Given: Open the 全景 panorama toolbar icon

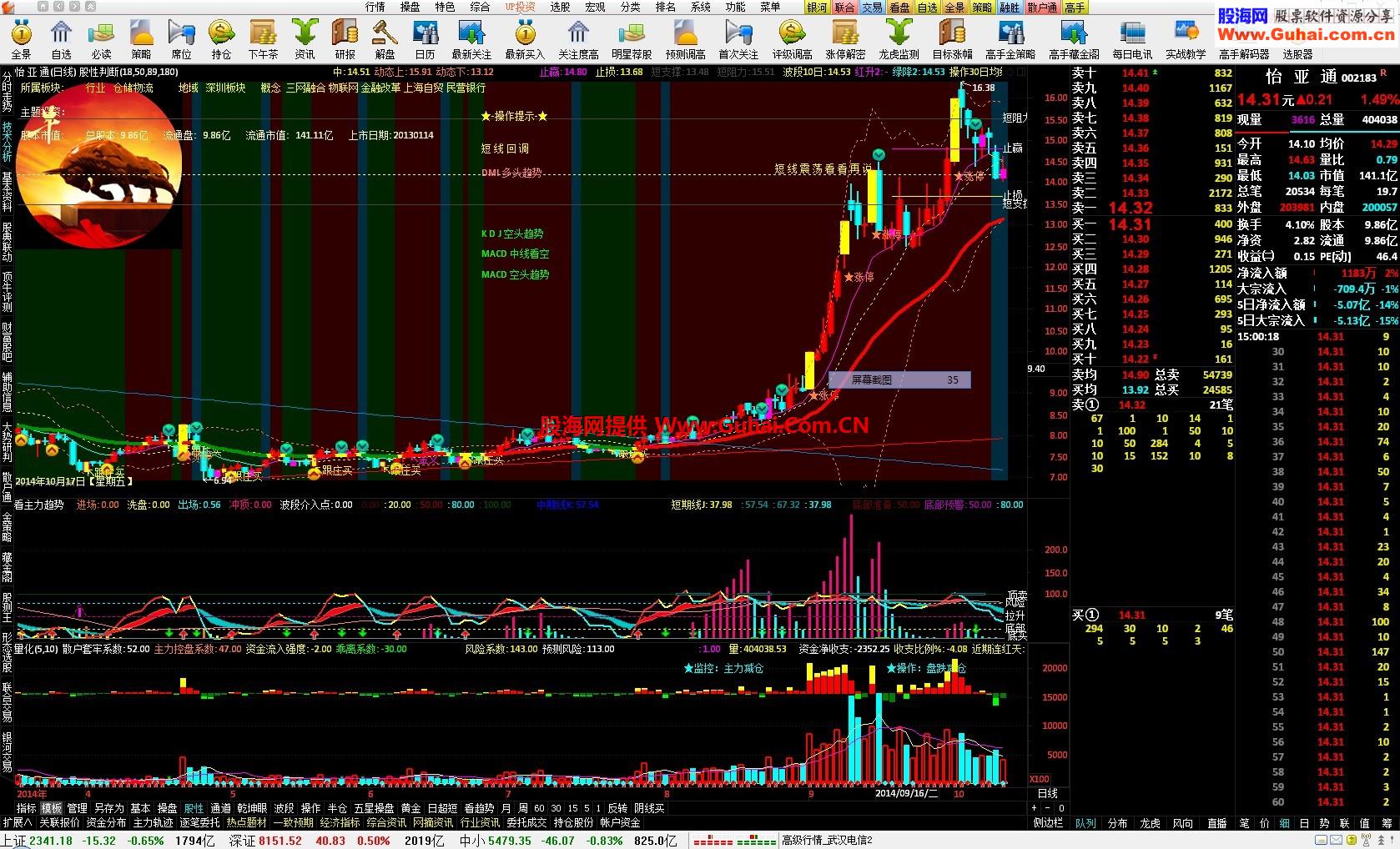Looking at the screenshot, I should tap(21, 39).
